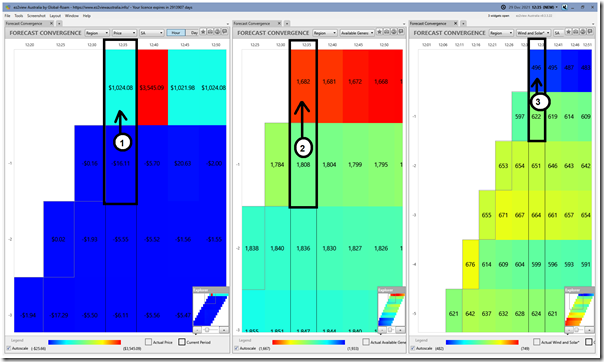The image size is (604, 362).
Task: Favourite star icon in the Price panel
Action: (203, 32)
